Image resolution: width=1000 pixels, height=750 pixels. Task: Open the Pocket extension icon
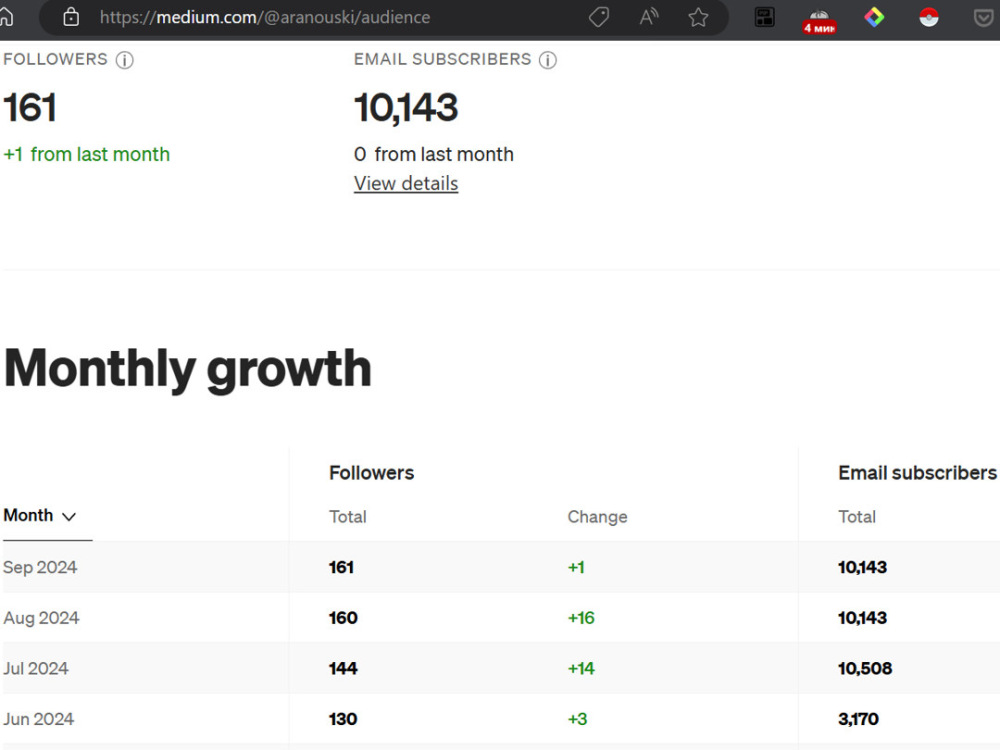tap(984, 17)
